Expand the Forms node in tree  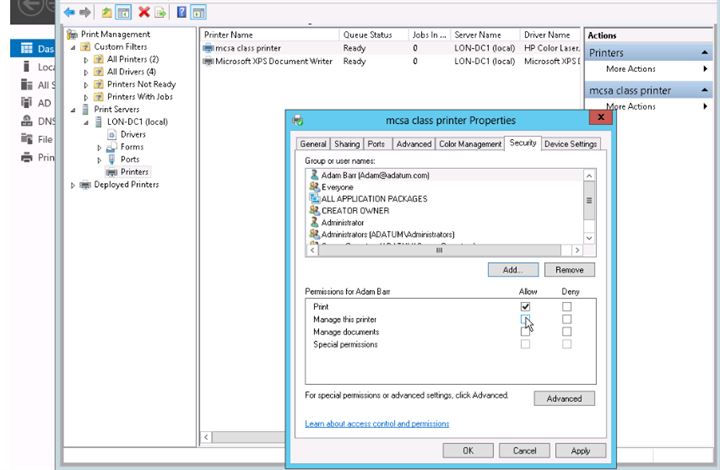click(98, 147)
